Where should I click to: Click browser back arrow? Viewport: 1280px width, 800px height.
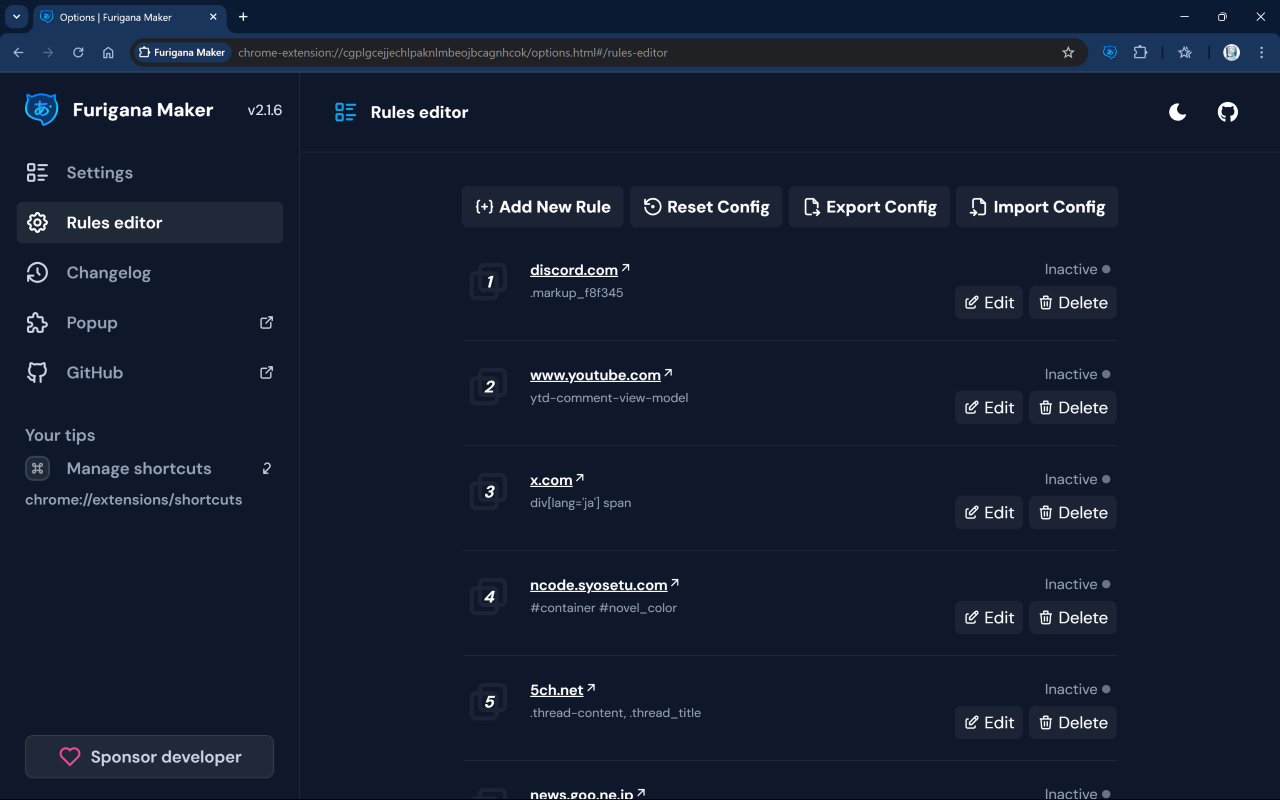18,52
